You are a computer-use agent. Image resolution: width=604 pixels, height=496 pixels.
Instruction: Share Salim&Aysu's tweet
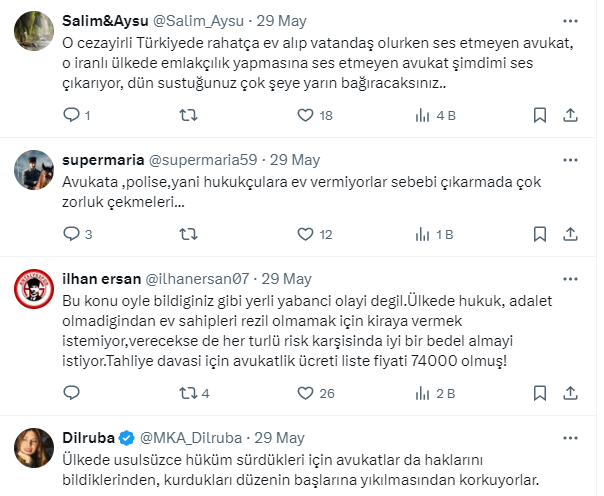[x=570, y=115]
